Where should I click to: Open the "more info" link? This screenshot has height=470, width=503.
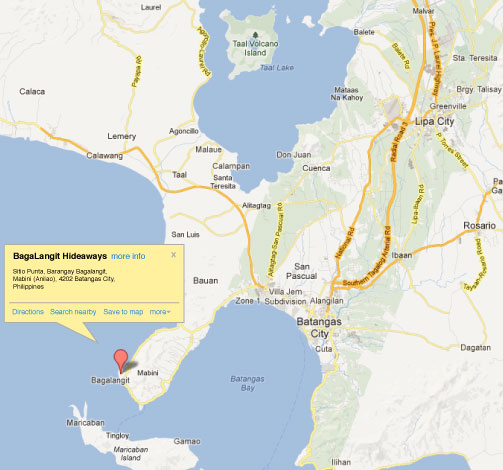point(128,256)
